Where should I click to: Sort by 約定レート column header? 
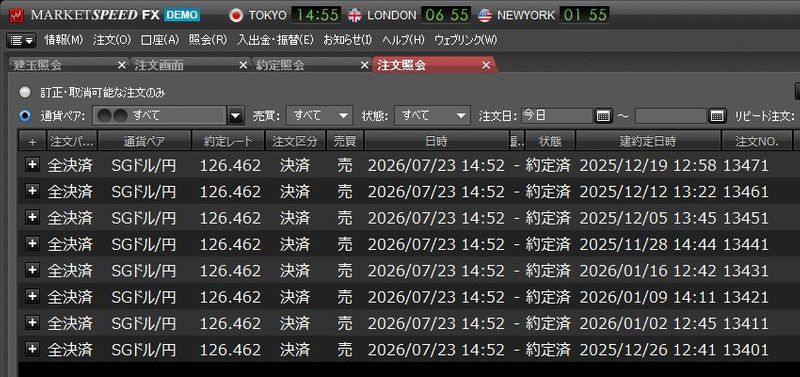coord(228,141)
